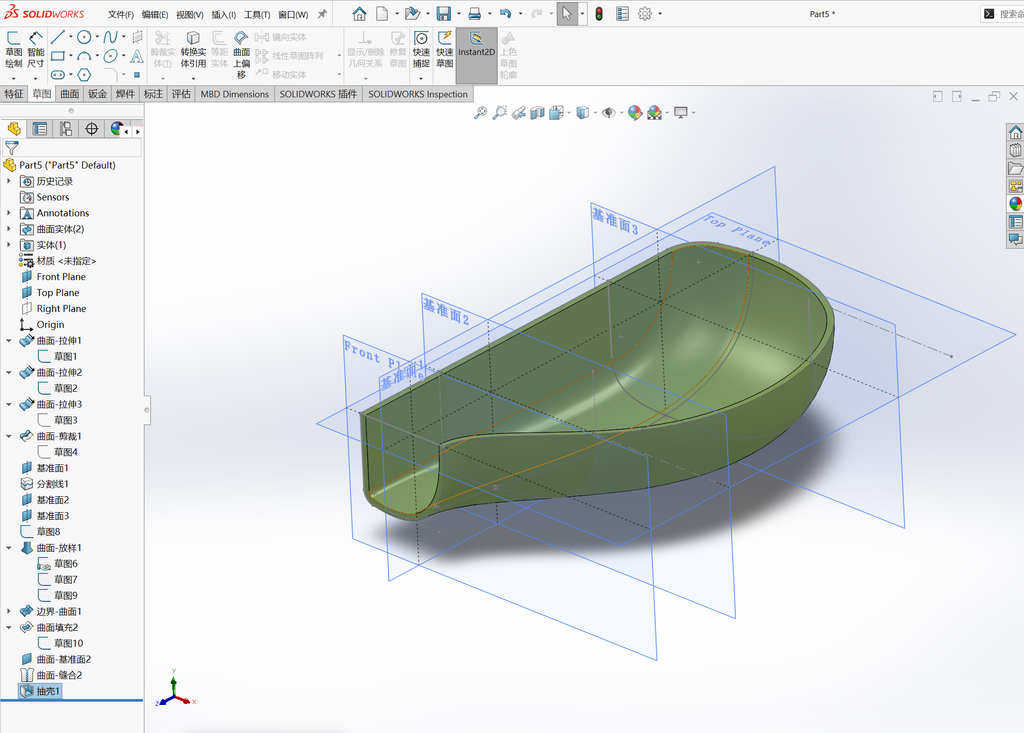Open the View Orientation dropdown arrow
This screenshot has height=733, width=1024.
569,114
